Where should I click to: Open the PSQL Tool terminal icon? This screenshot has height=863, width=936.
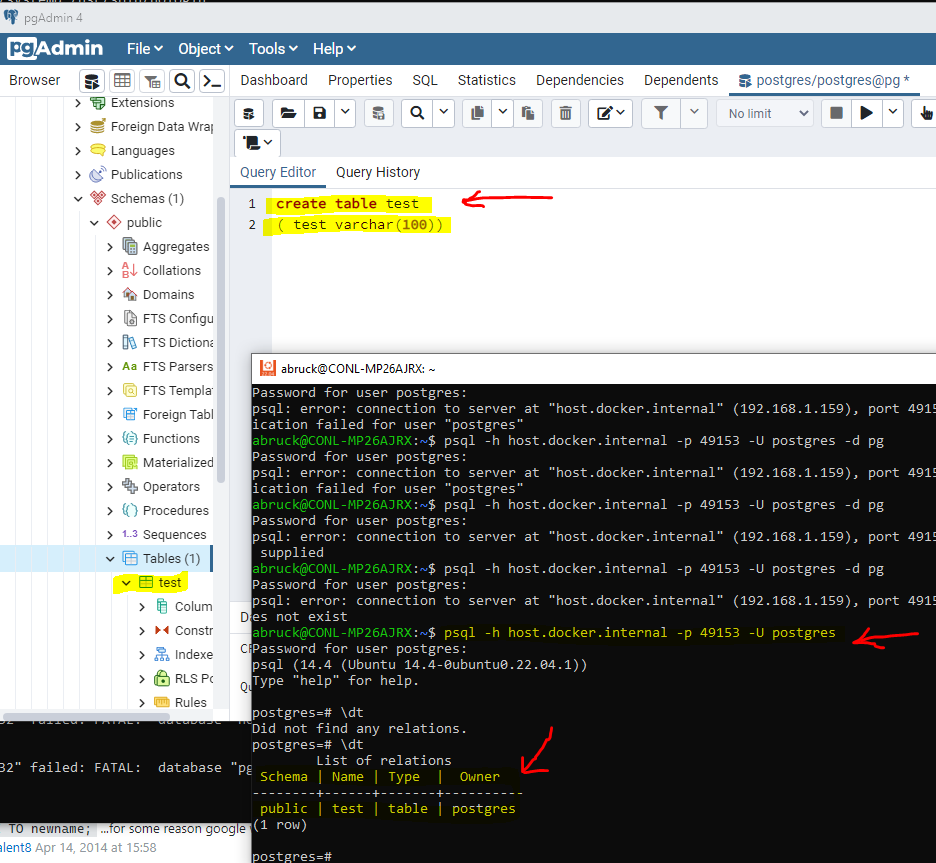pos(213,81)
